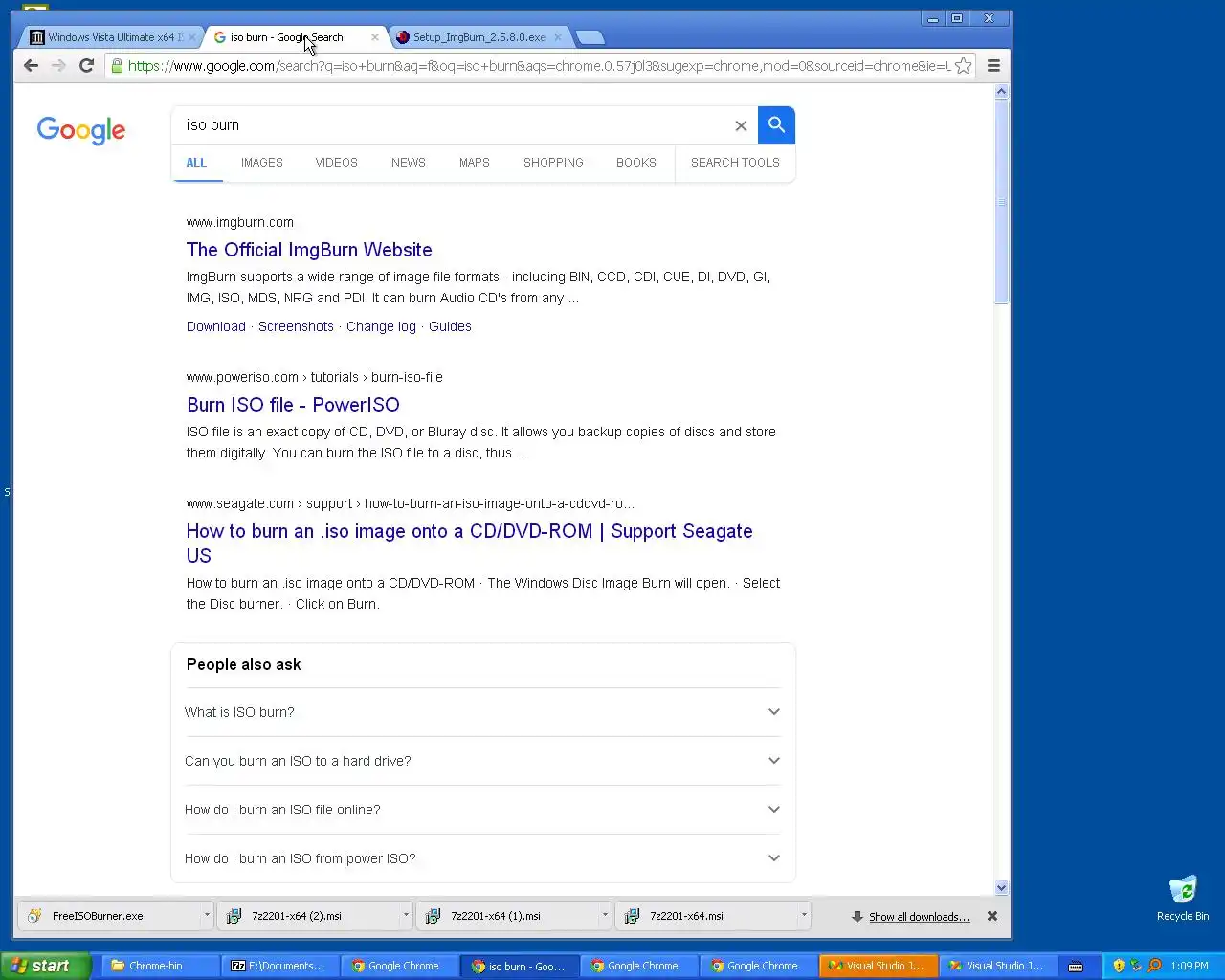Click the magnifier tray icon
The image size is (1225, 980).
(1154, 966)
